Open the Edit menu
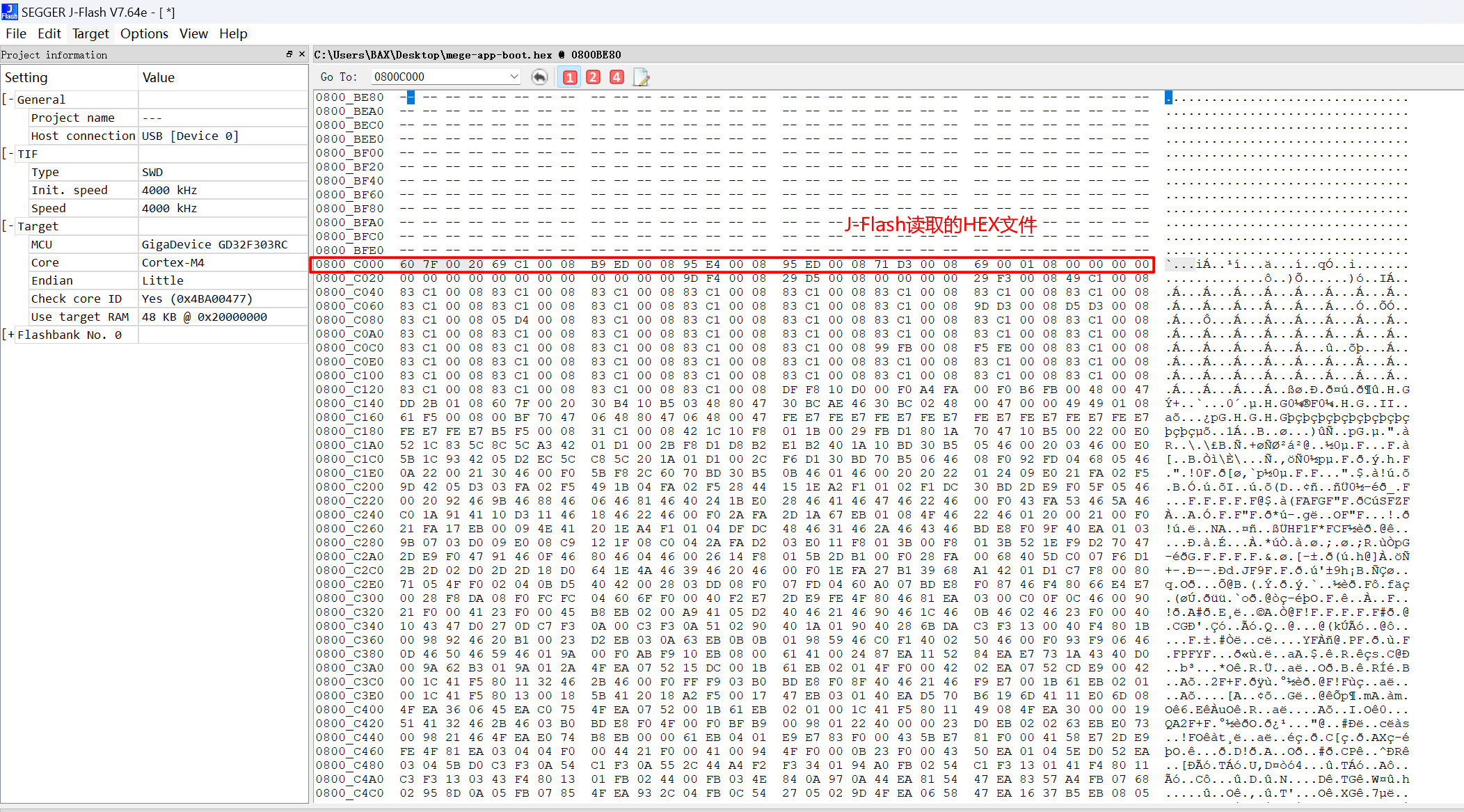Viewport: 1464px width, 812px height. pos(49,33)
